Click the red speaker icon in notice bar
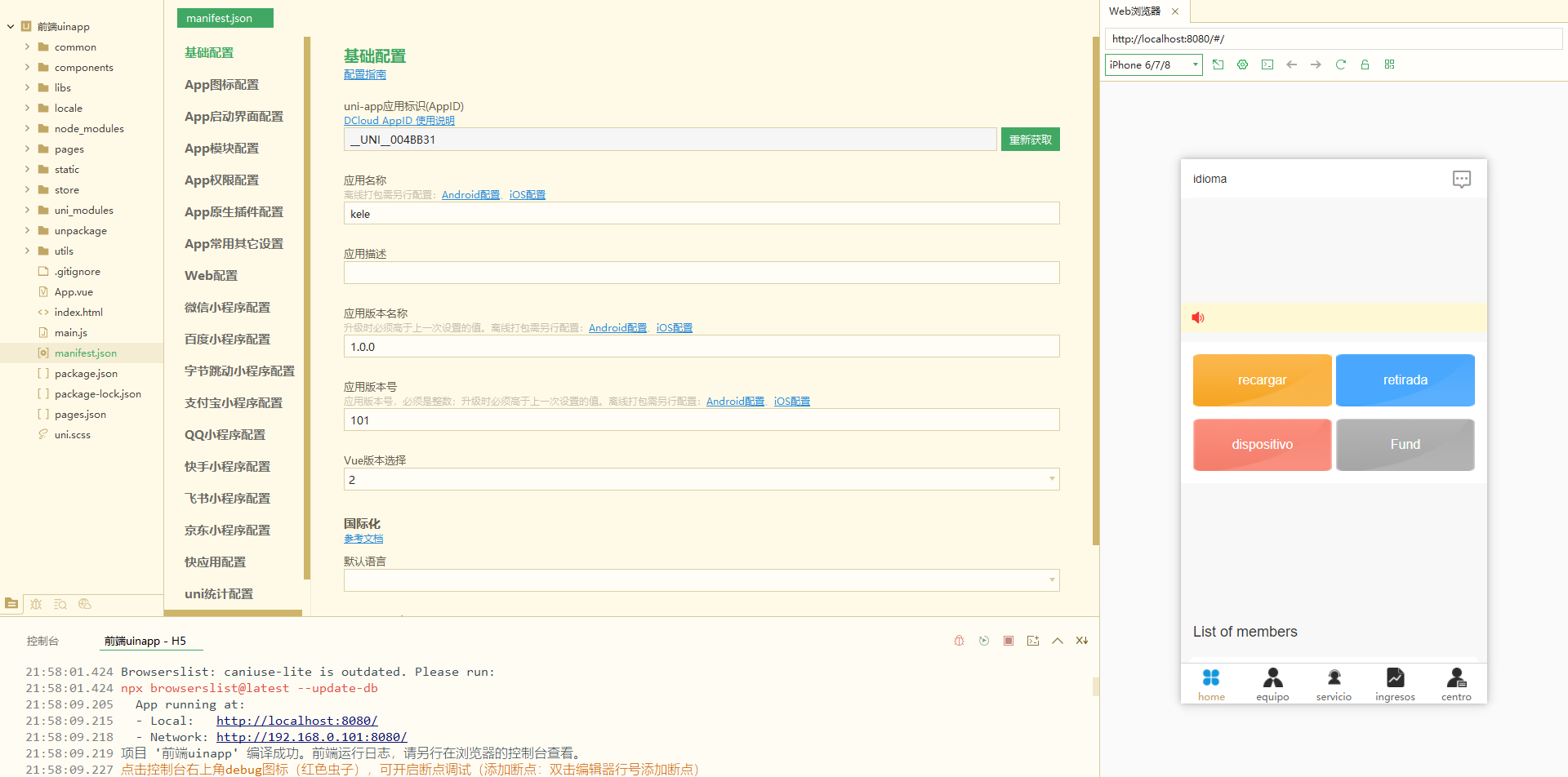This screenshot has height=777, width=1568. click(x=1198, y=317)
